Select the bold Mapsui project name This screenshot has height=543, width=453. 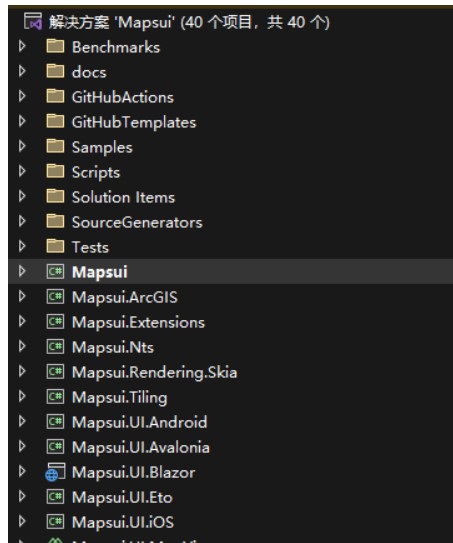pos(100,273)
